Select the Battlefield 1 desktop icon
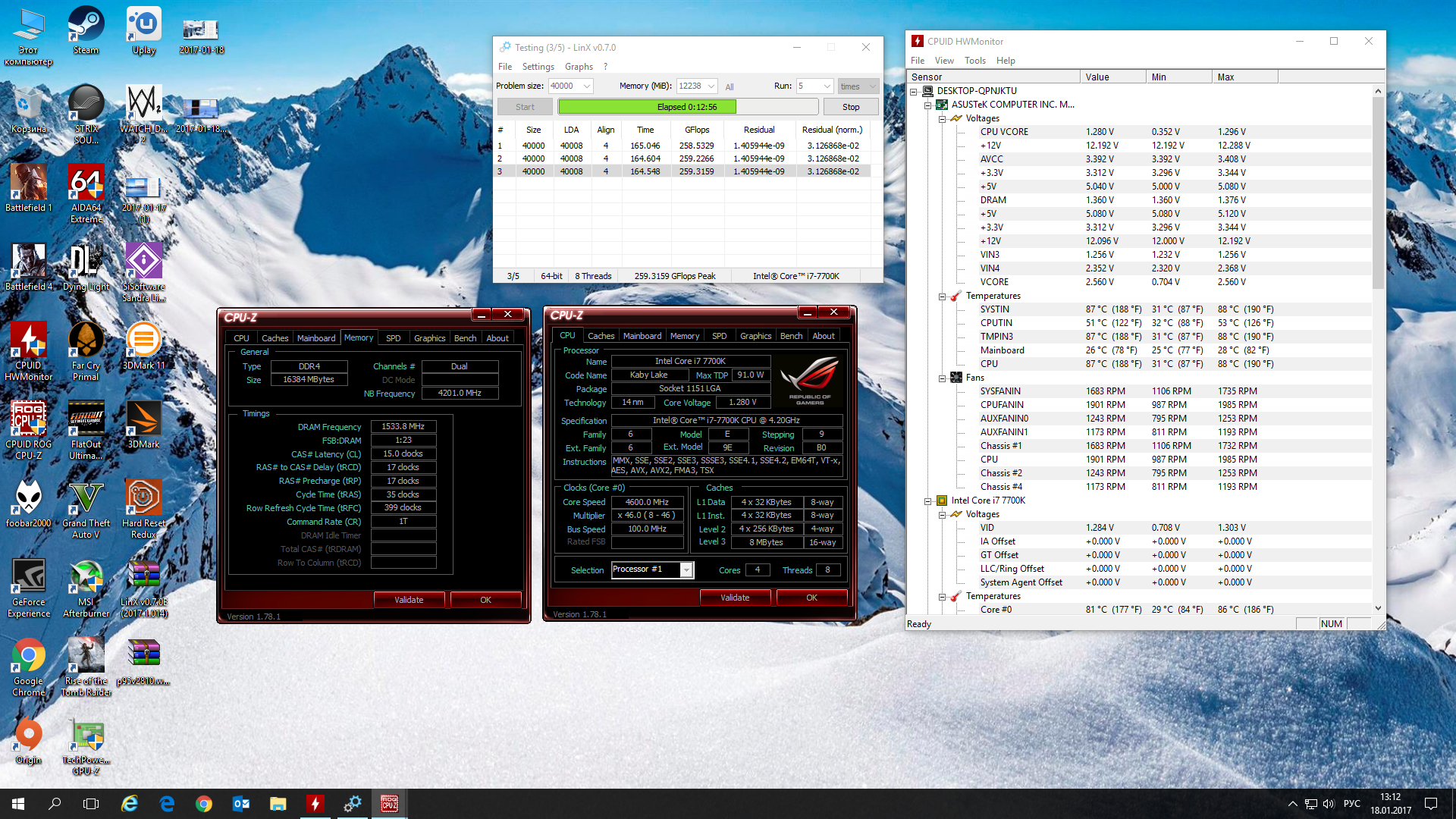 (x=29, y=188)
